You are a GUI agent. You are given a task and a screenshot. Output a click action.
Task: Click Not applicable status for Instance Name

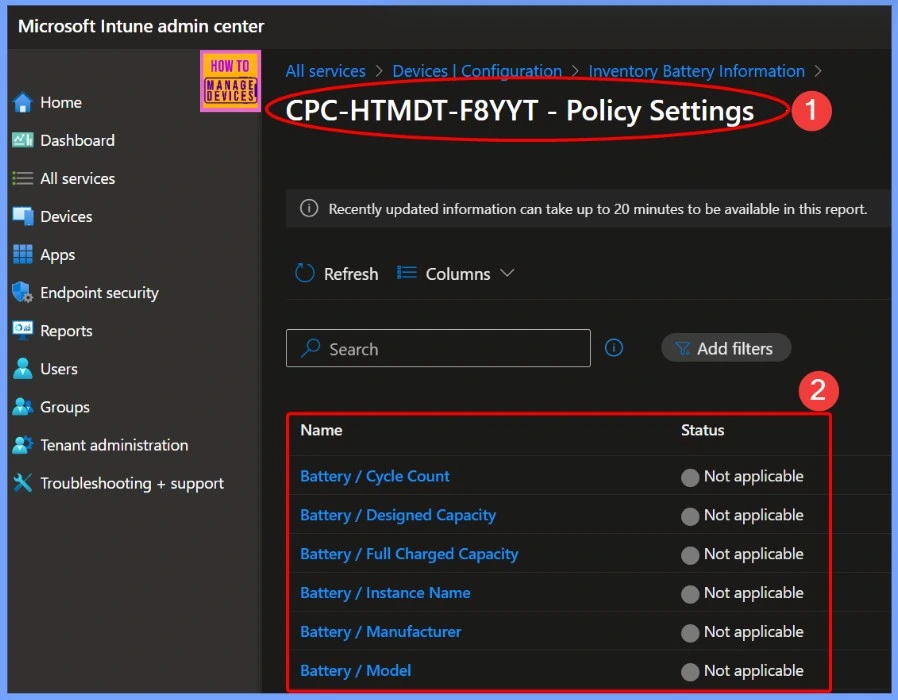(742, 593)
